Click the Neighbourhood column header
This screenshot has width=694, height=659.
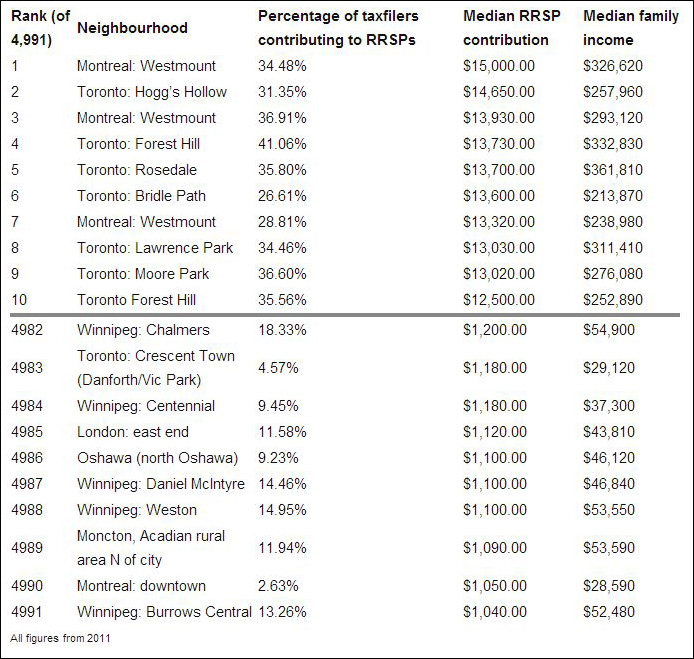pos(132,28)
